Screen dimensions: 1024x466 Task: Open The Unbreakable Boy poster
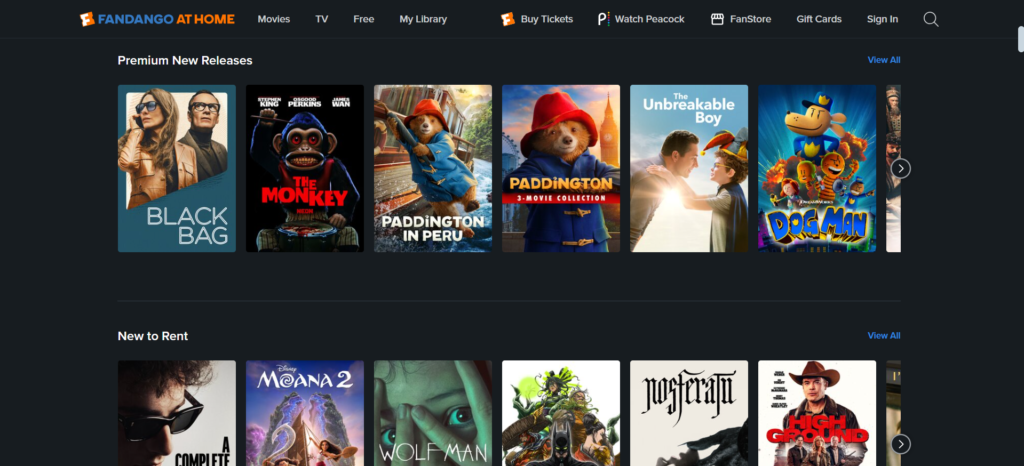pos(688,168)
